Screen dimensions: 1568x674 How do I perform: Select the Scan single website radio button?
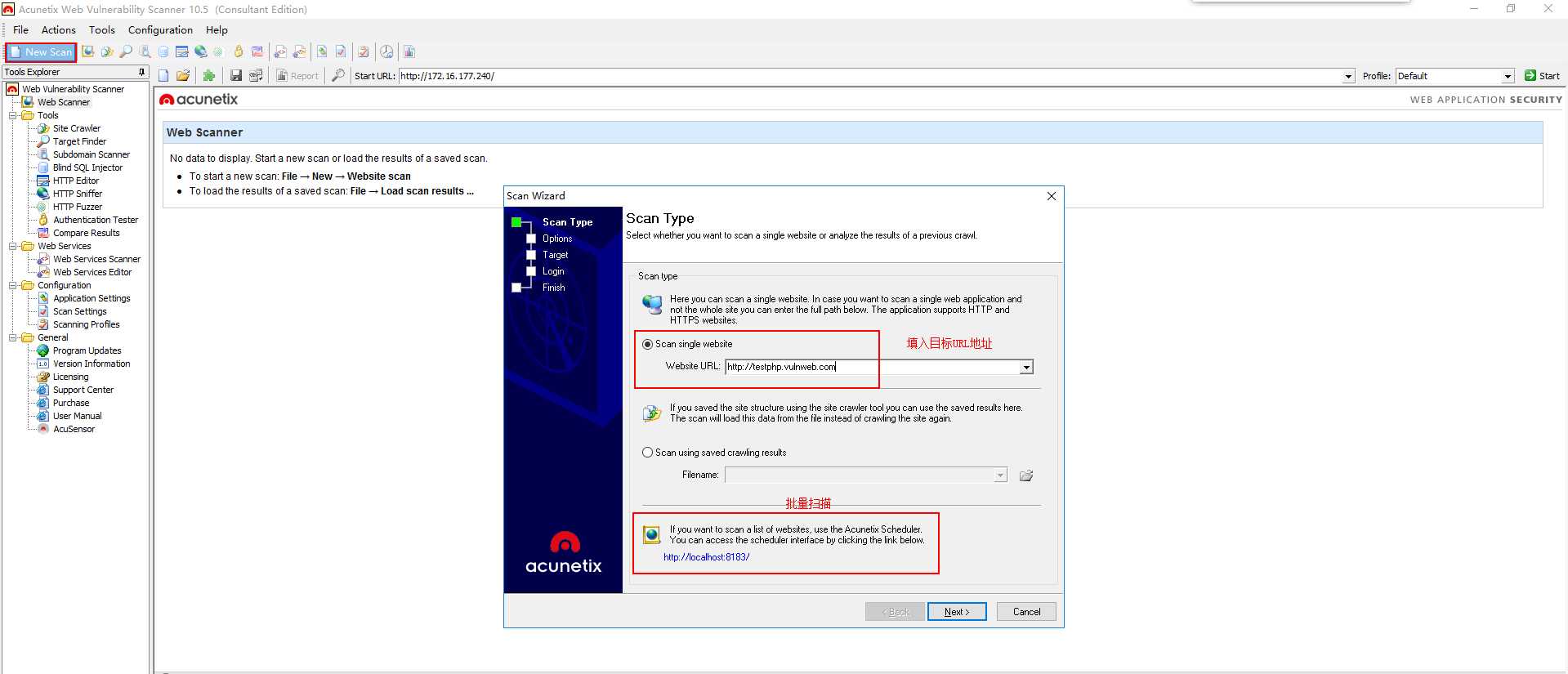[648, 345]
